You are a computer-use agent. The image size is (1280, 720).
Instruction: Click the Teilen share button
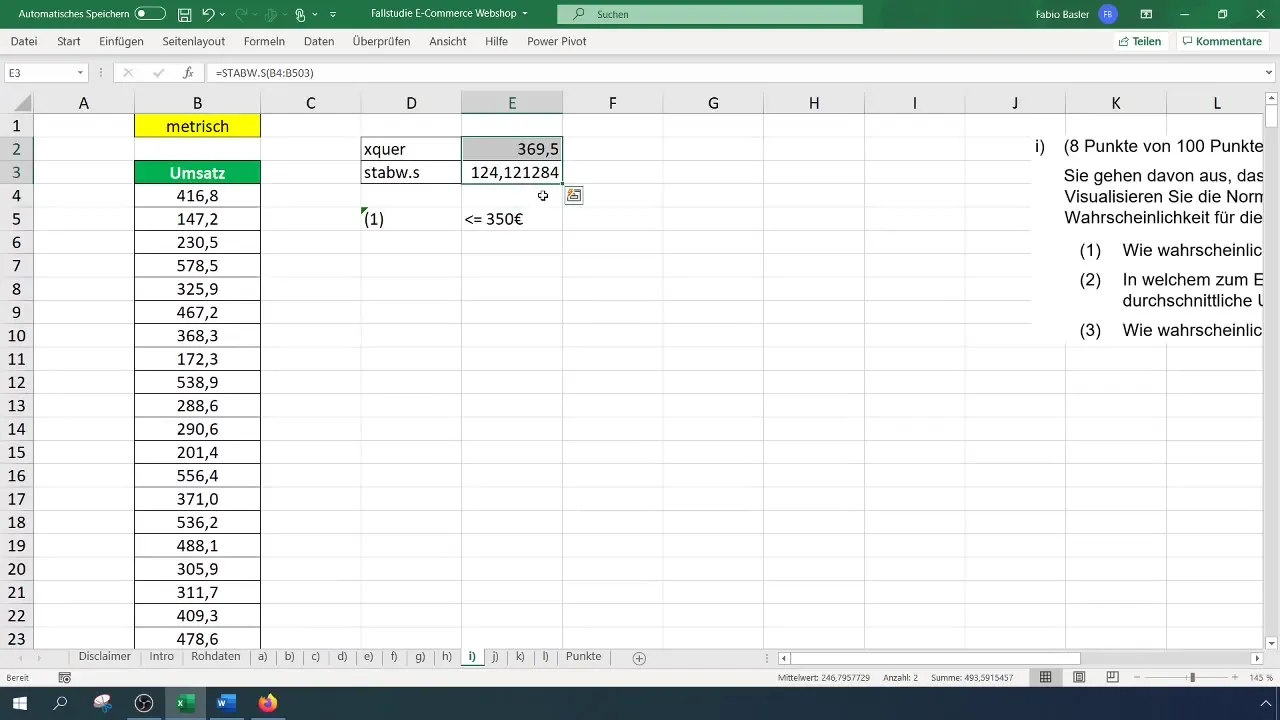[1139, 41]
